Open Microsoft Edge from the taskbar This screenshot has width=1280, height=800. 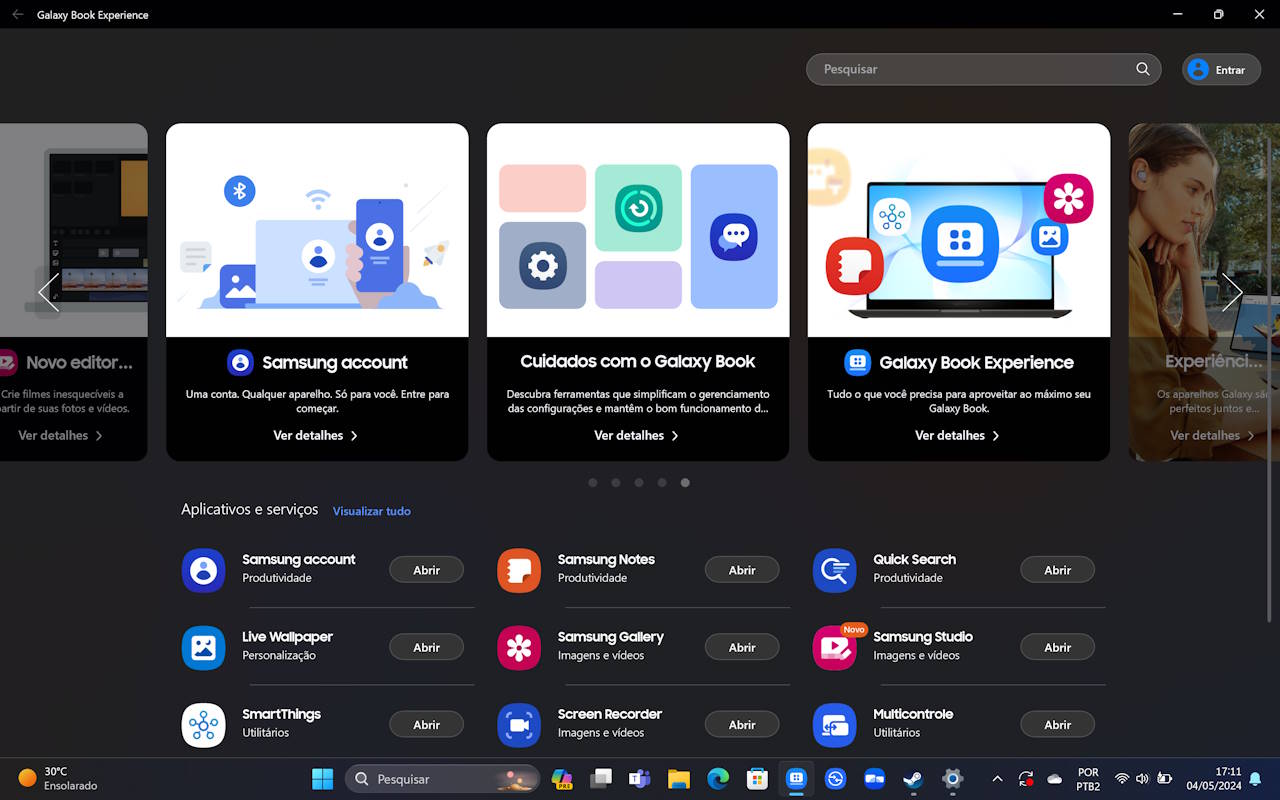(x=718, y=779)
